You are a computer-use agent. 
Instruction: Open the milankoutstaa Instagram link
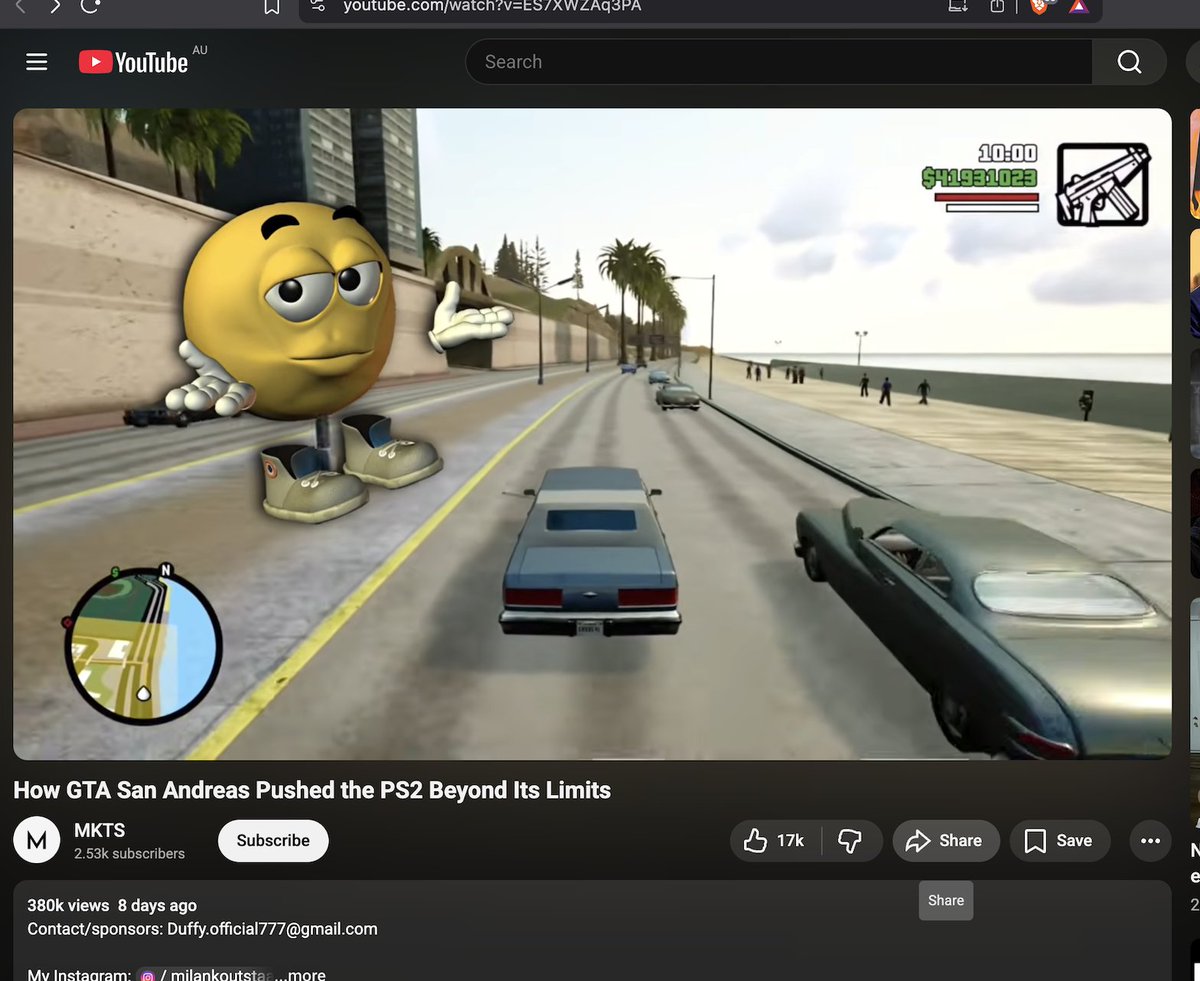[205, 974]
